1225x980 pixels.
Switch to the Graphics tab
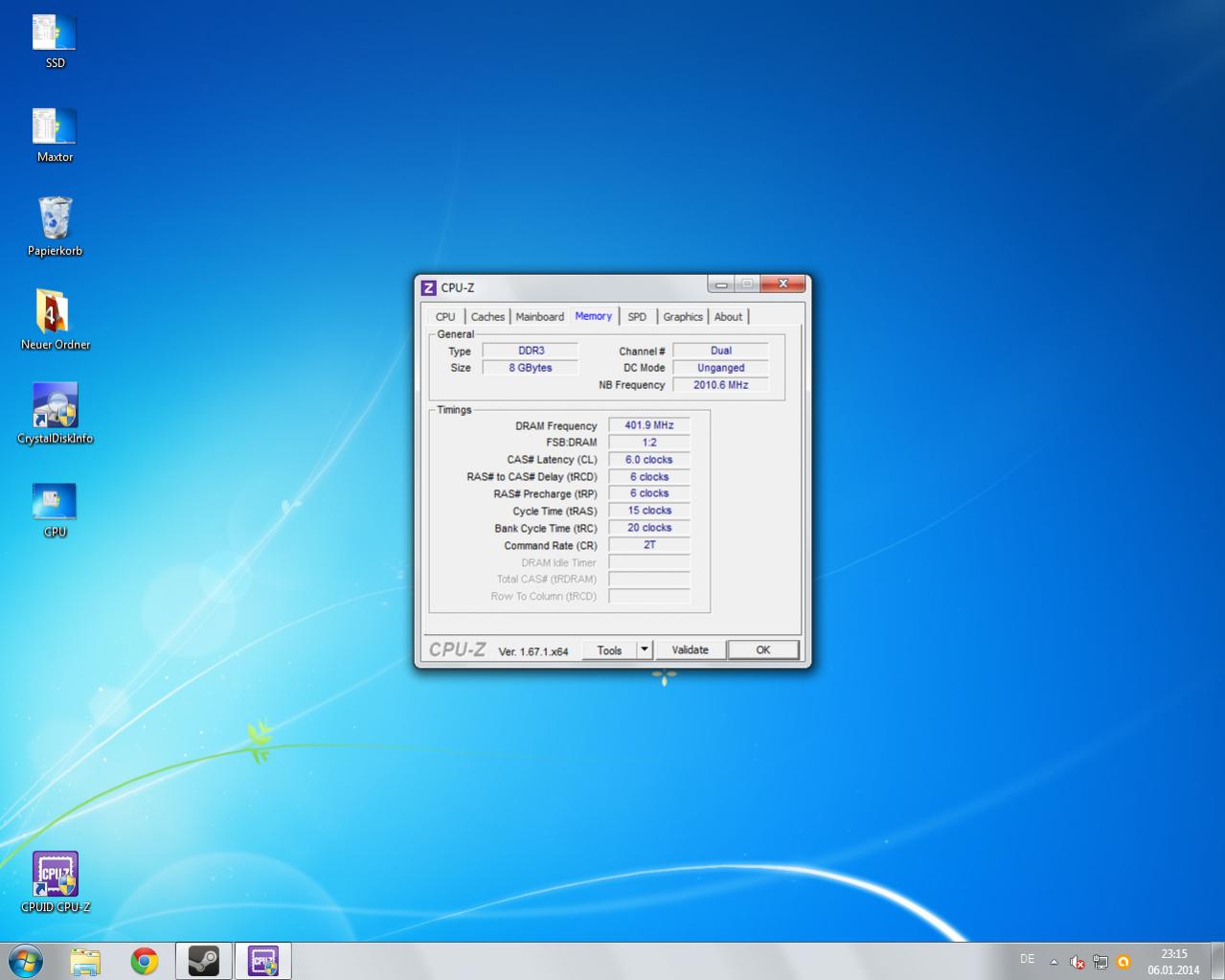[x=683, y=317]
